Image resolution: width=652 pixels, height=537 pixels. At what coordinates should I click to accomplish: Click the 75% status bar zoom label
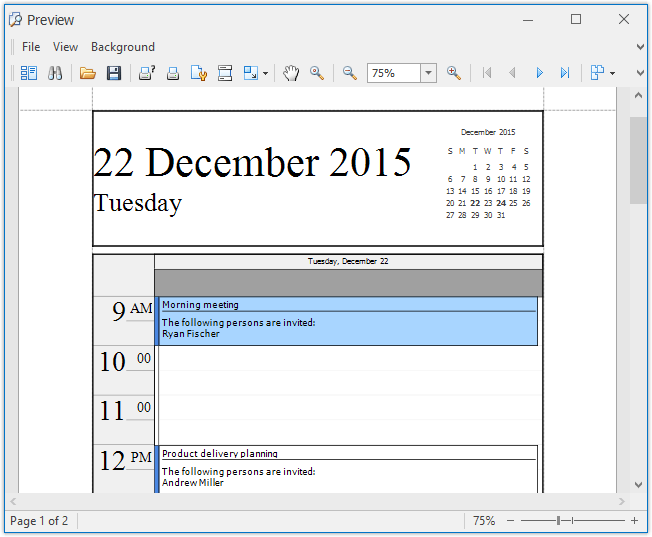[484, 521]
